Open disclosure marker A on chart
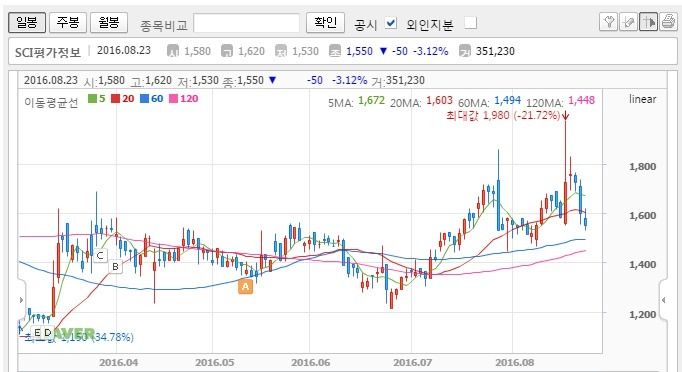The height and width of the screenshot is (372, 682). pyautogui.click(x=245, y=286)
